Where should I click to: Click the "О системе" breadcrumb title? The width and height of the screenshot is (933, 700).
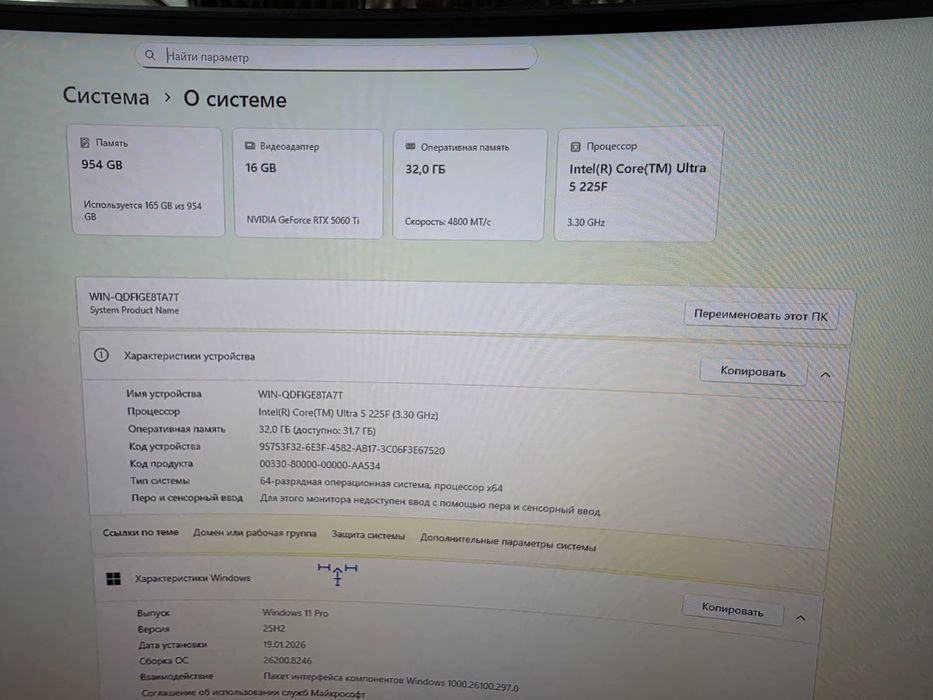click(x=235, y=99)
